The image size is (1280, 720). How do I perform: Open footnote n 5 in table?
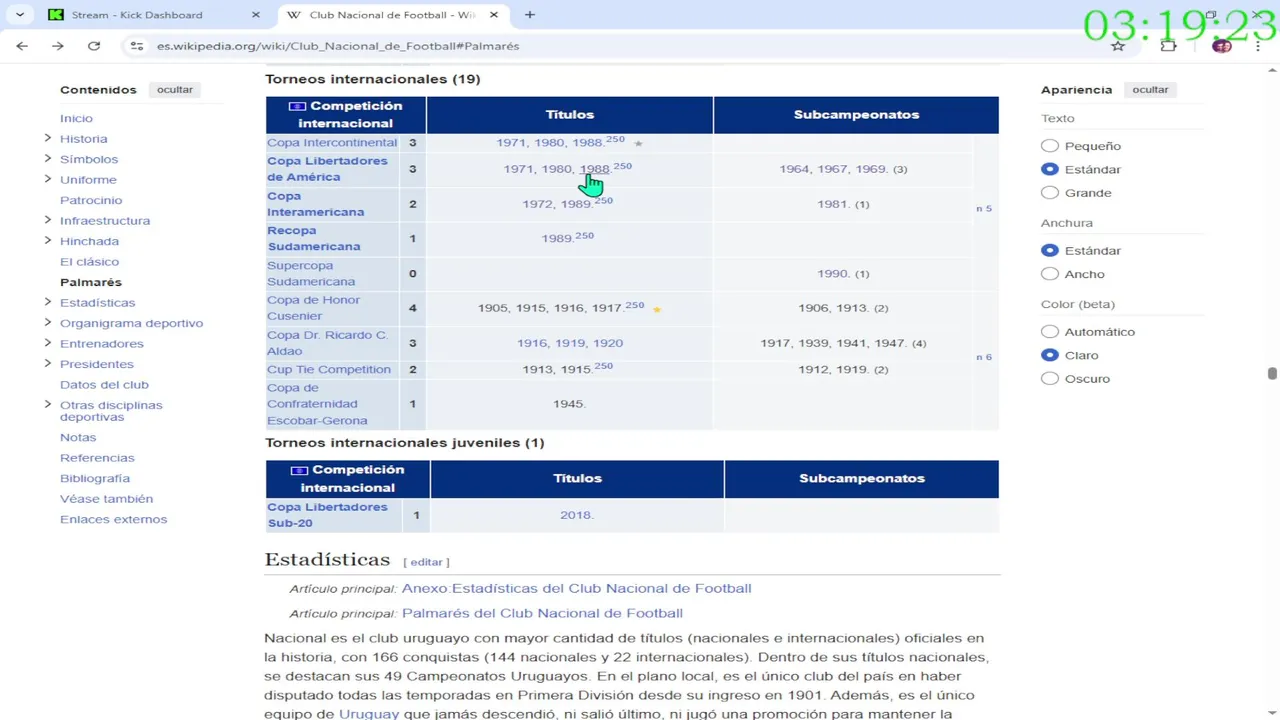[984, 209]
